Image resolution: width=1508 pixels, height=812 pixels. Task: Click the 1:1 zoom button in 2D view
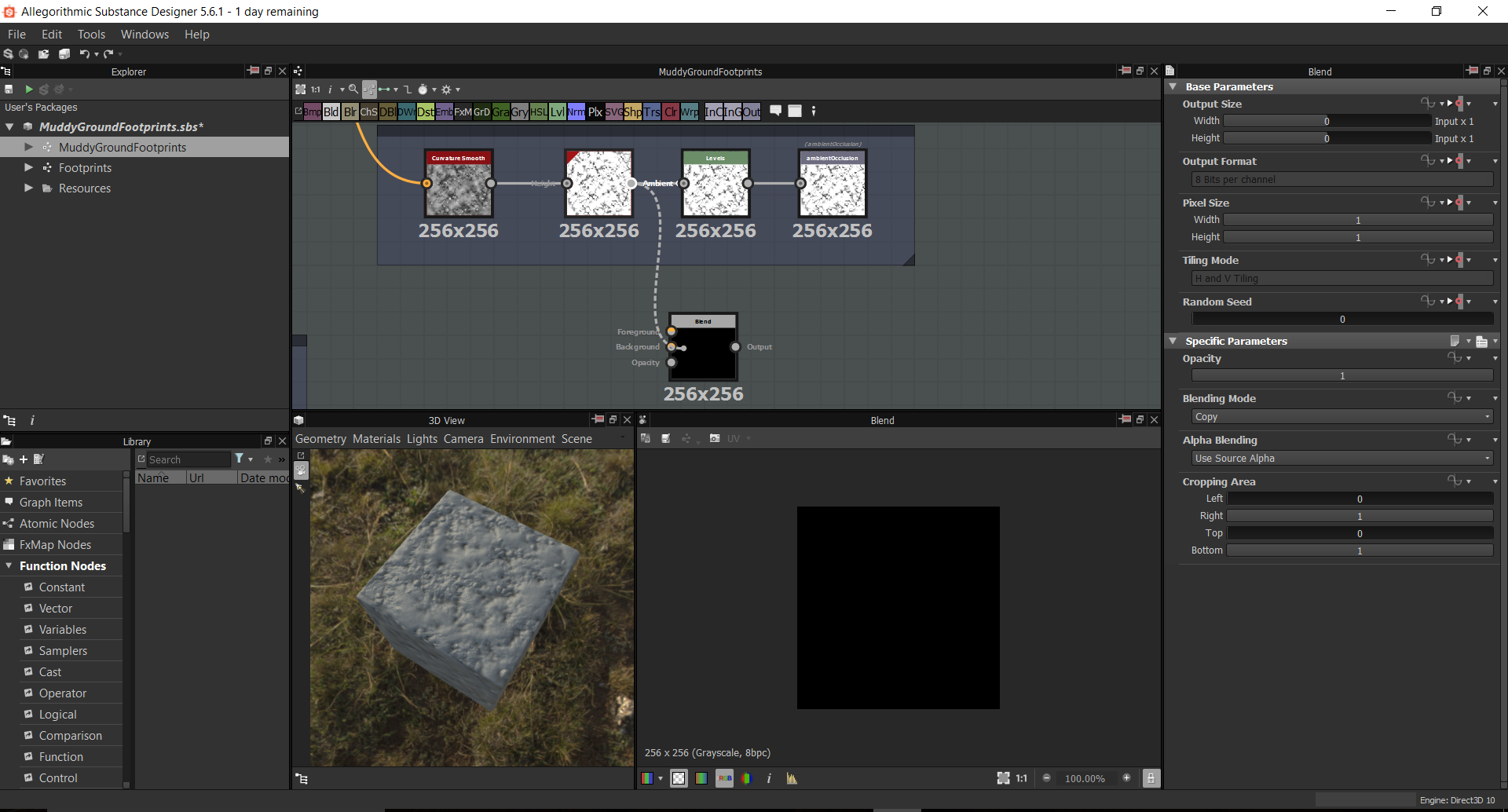coord(1021,778)
